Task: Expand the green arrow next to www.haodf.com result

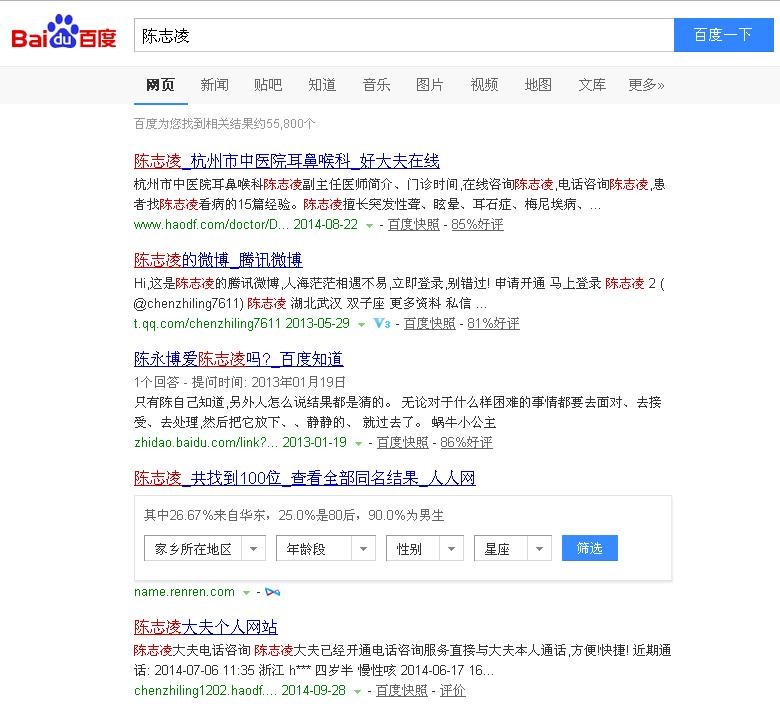Action: tap(369, 226)
